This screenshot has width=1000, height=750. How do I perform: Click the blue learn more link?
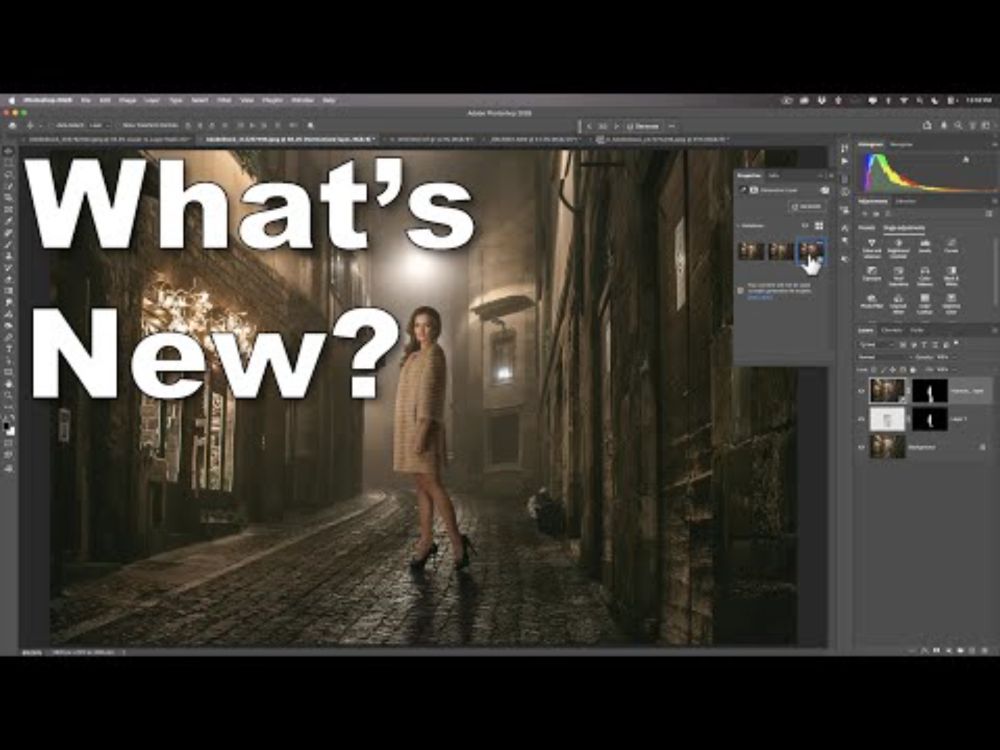[x=758, y=299]
